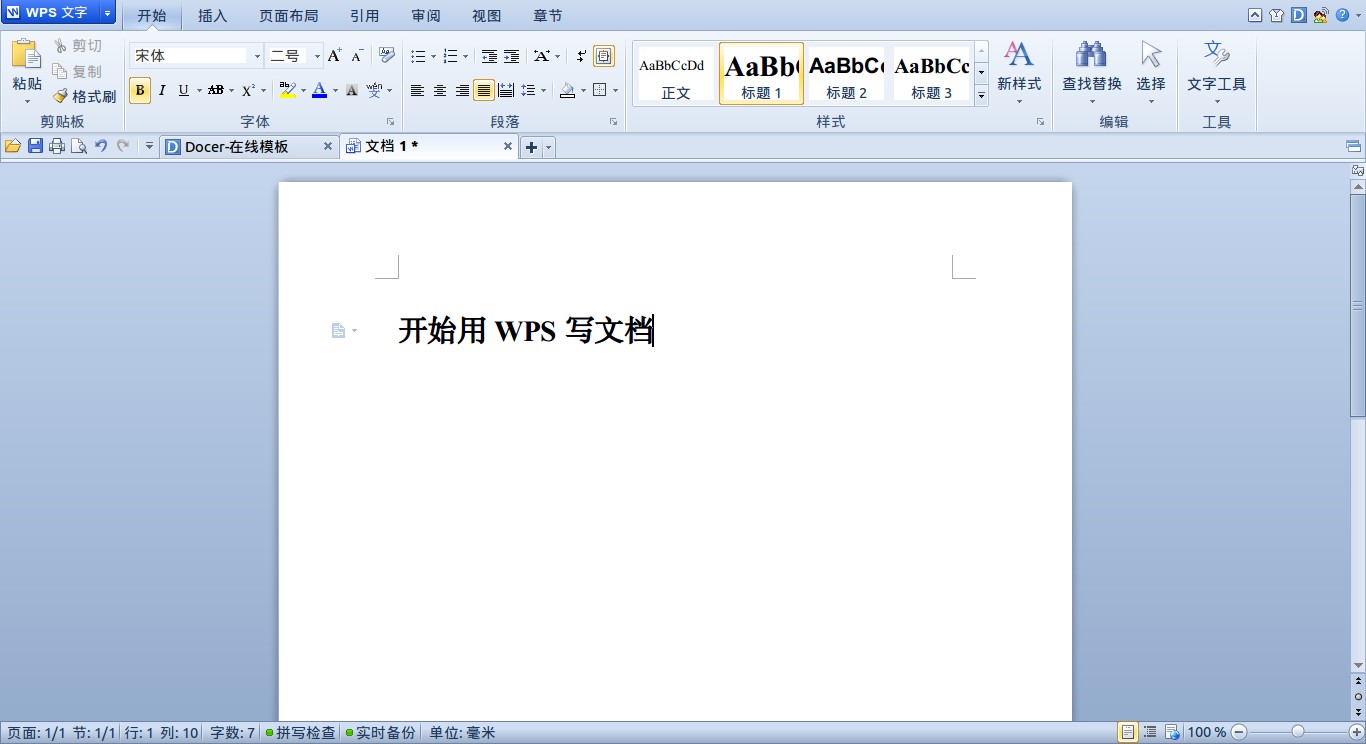The image size is (1366, 744).
Task: Open the font name (宋体) dropdown
Action: tap(257, 56)
